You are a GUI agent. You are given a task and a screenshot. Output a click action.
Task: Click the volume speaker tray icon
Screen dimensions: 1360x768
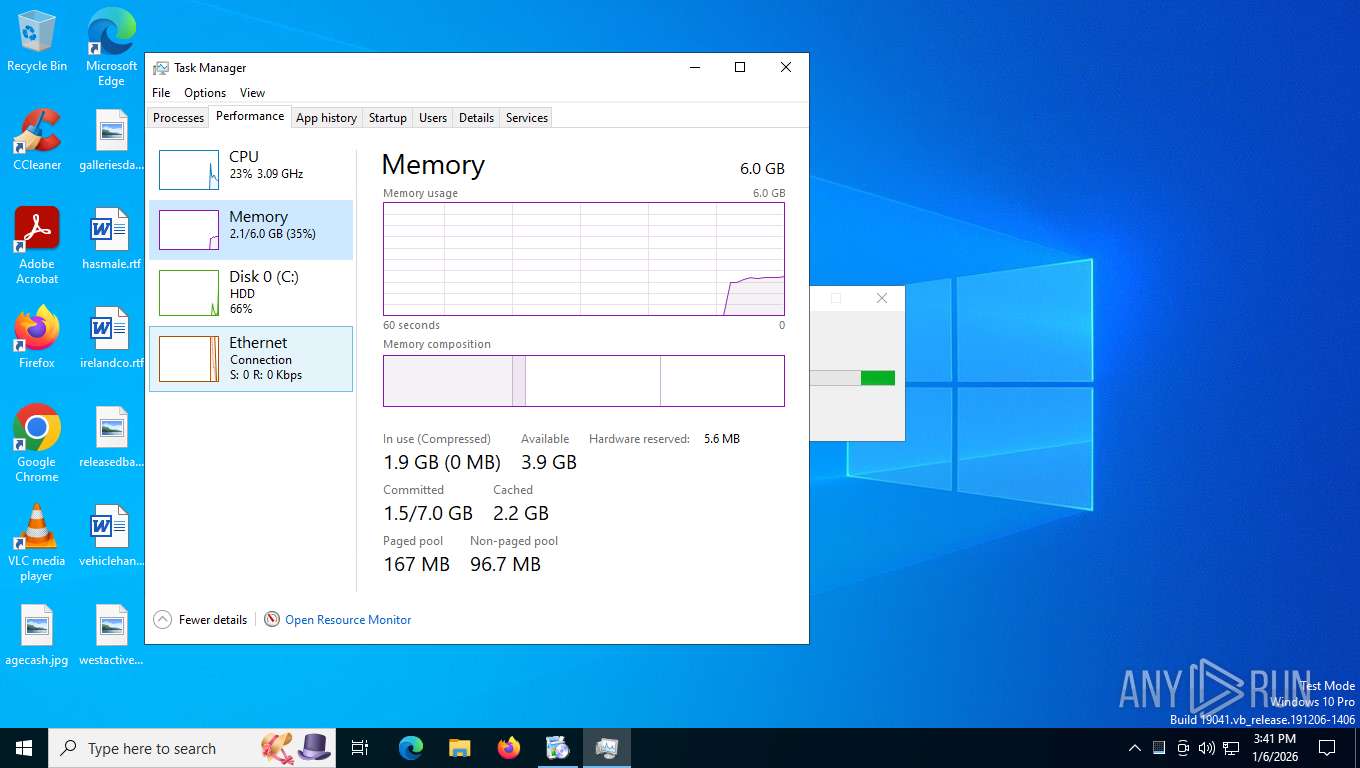pyautogui.click(x=1206, y=748)
